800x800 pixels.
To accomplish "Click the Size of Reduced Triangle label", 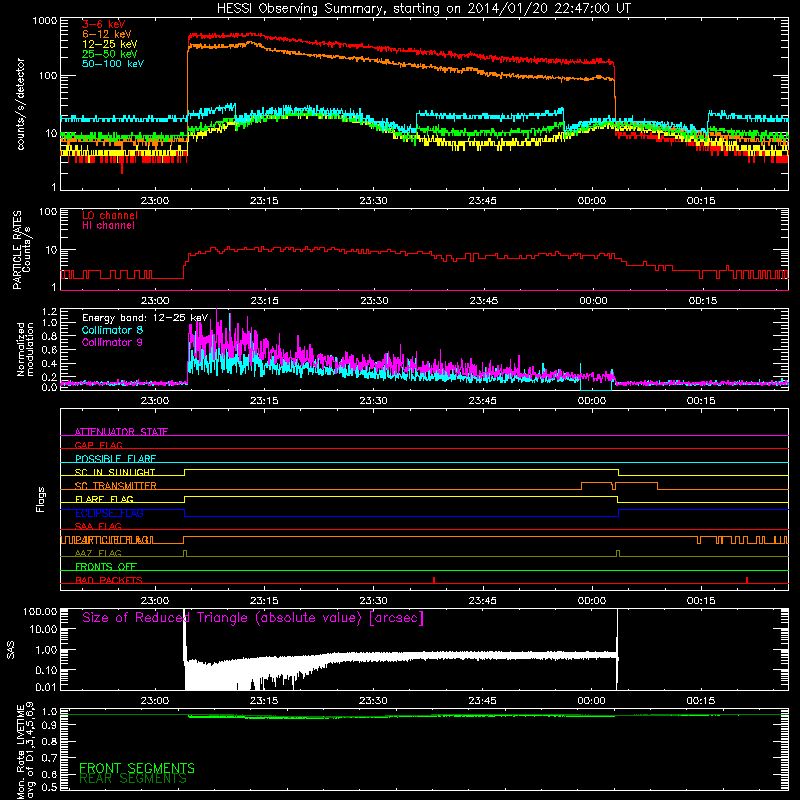I will (x=253, y=618).
